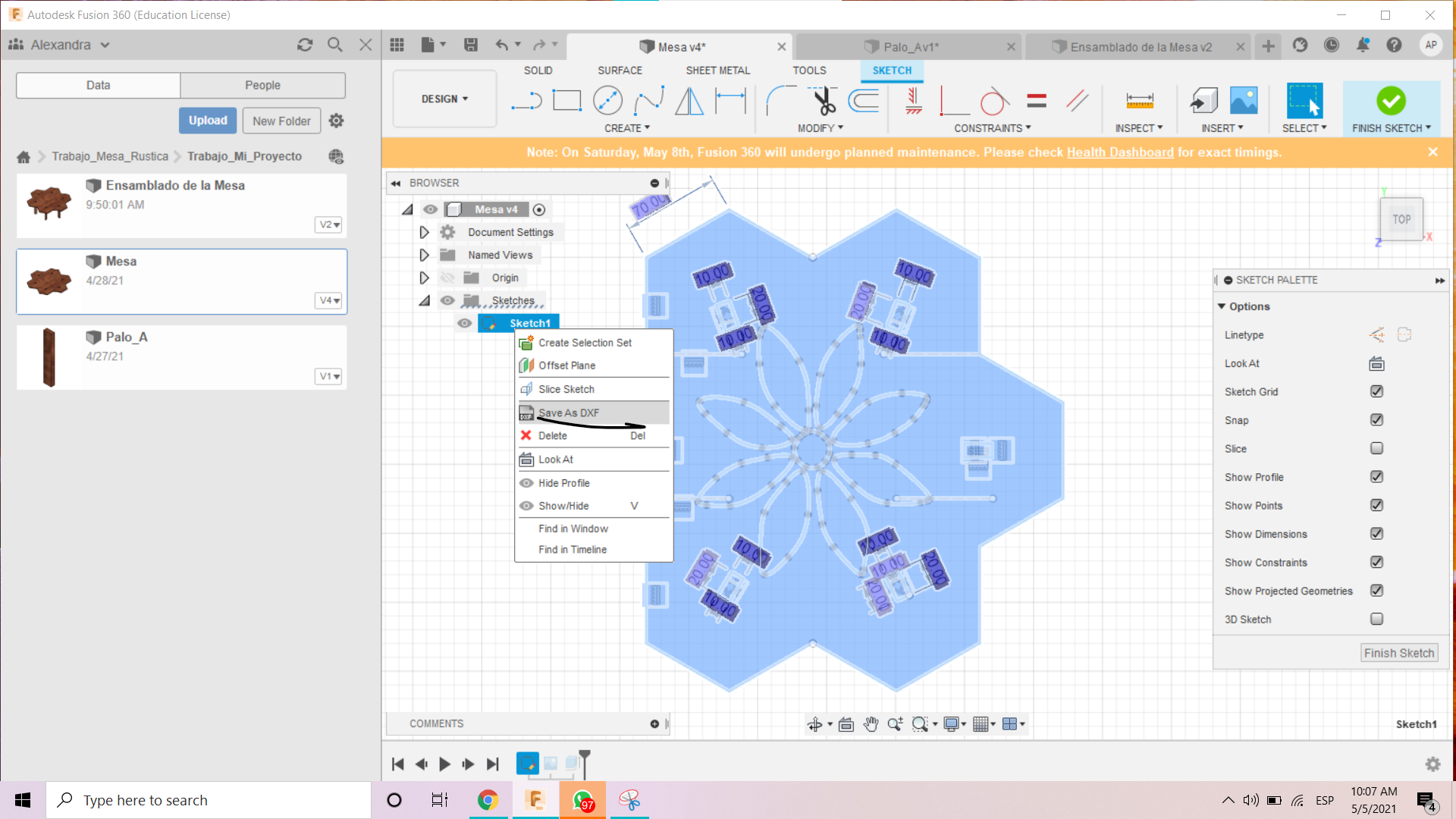Hide Sketch1 using its eye icon
1456x819 pixels.
click(x=464, y=324)
